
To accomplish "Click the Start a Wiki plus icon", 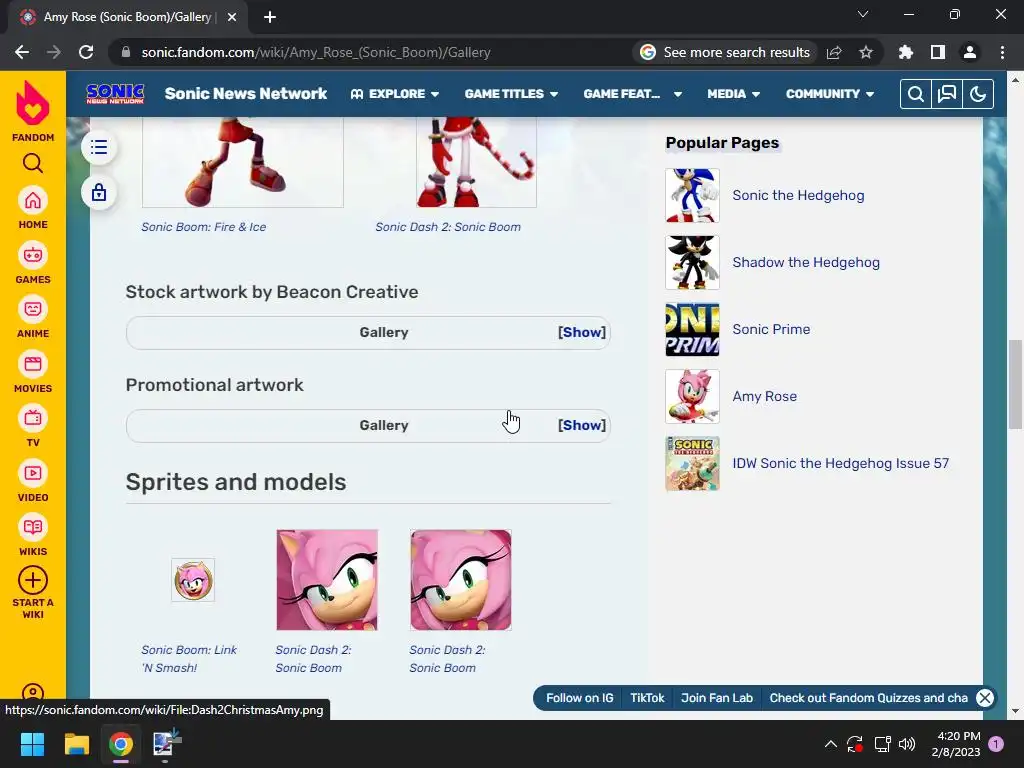I will point(33,580).
